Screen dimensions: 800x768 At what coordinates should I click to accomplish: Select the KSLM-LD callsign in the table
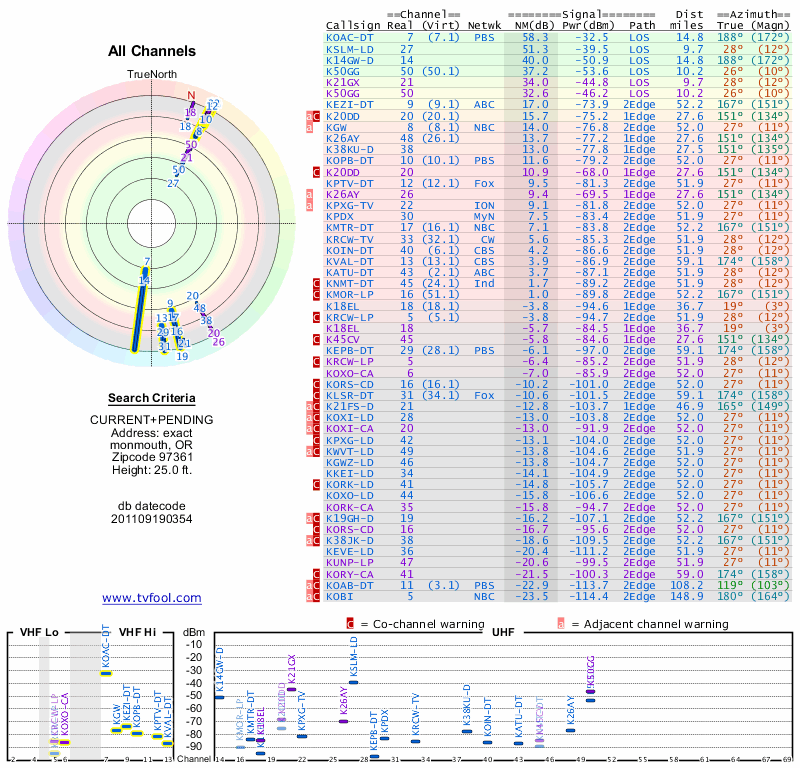(x=350, y=48)
